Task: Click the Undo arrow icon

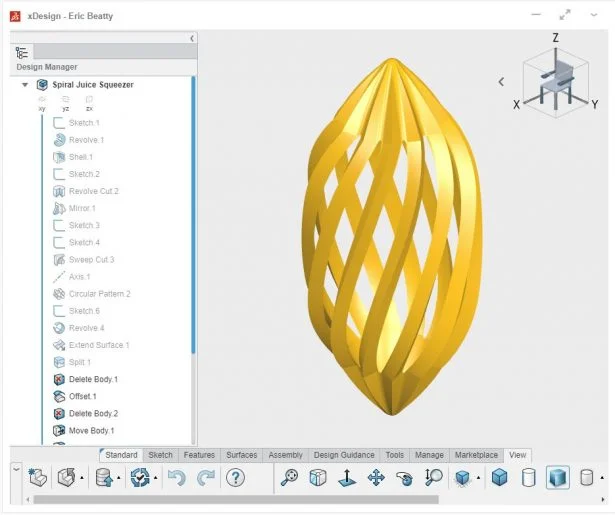Action: point(177,478)
